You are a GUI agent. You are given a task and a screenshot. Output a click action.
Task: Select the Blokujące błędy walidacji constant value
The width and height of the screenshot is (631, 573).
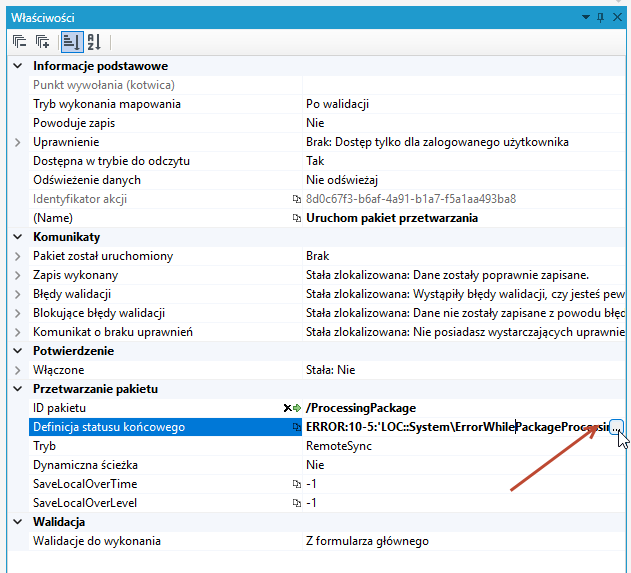pyautogui.click(x=465, y=313)
